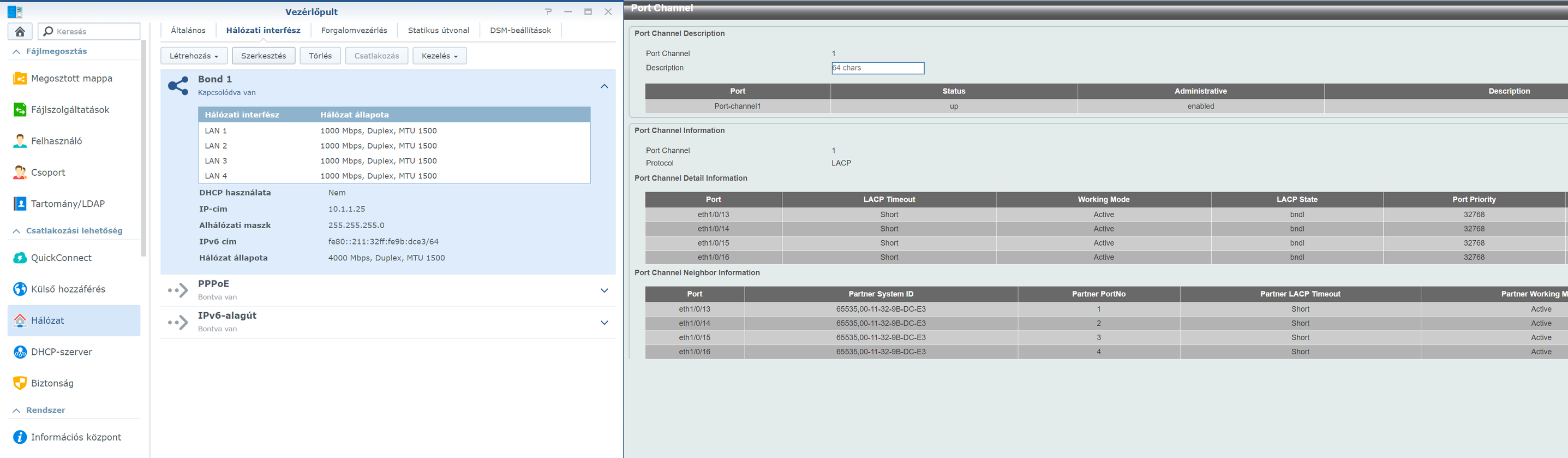Image resolution: width=1568 pixels, height=458 pixels.
Task: Open the DHCP-szerver icon
Action: 20,352
